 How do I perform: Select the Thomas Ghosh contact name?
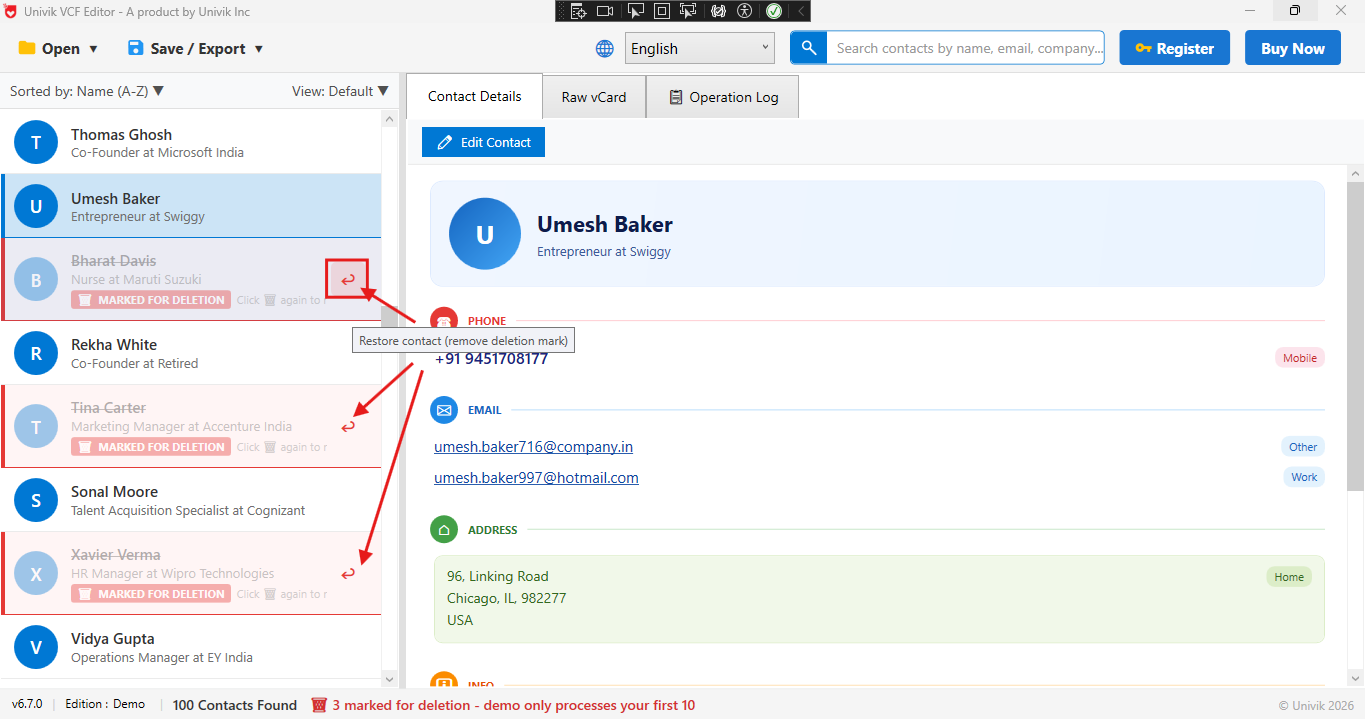pos(121,135)
